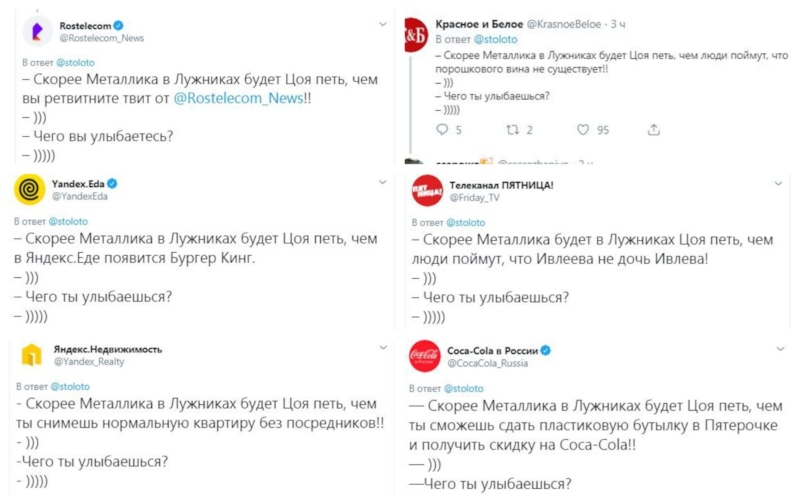800x504 pixels.
Task: Click the Coca-Cola в России avatar
Action: 427,357
